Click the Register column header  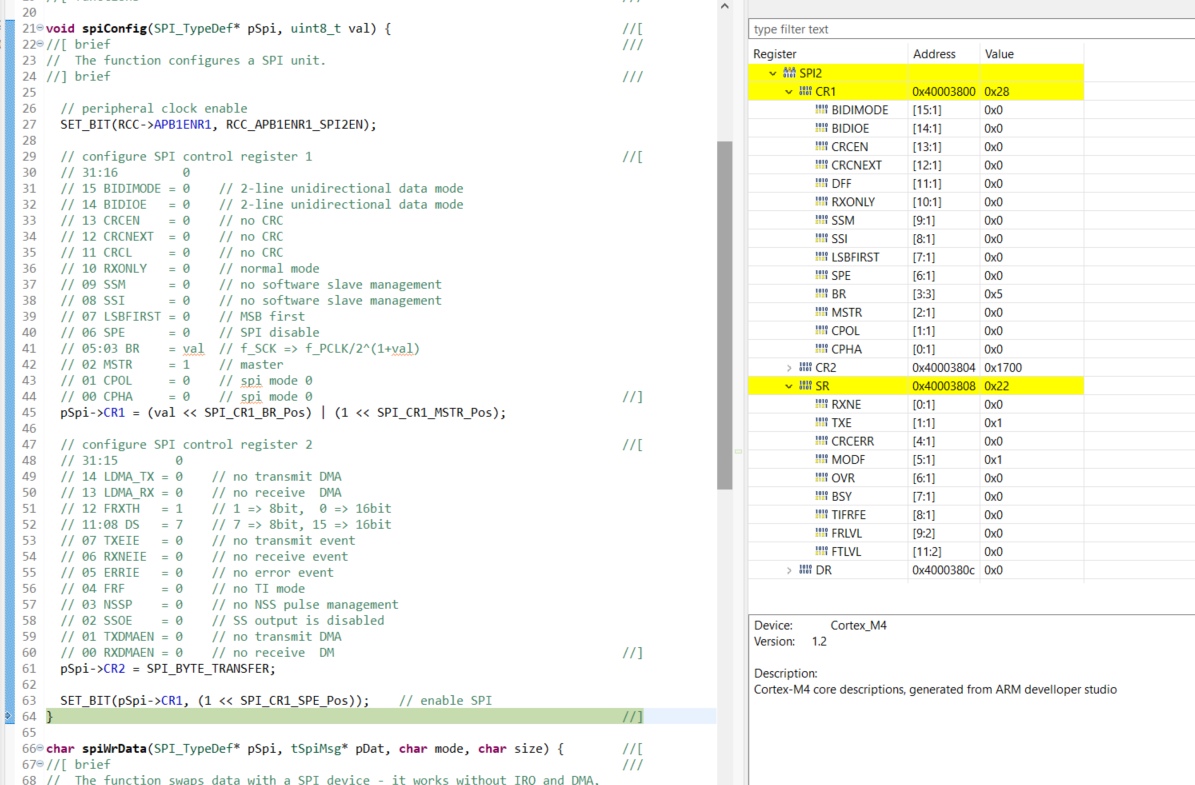[x=828, y=54]
